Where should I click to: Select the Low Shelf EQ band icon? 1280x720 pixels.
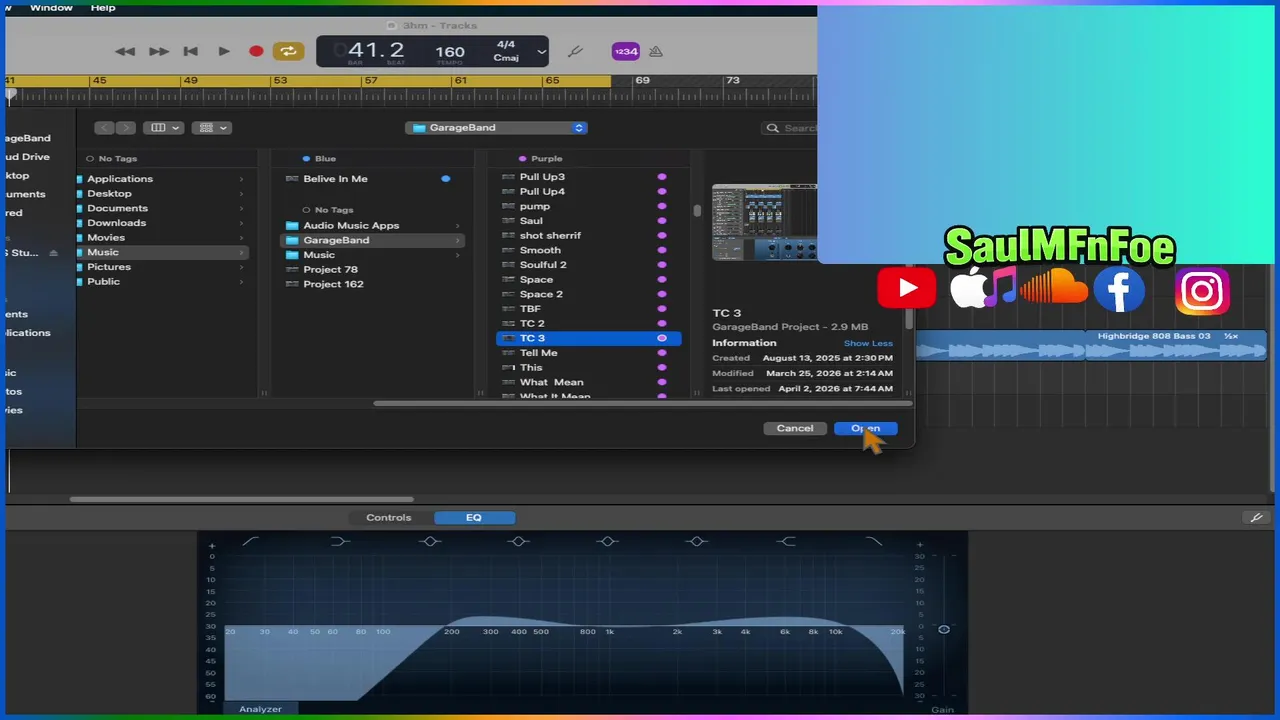pyautogui.click(x=340, y=541)
